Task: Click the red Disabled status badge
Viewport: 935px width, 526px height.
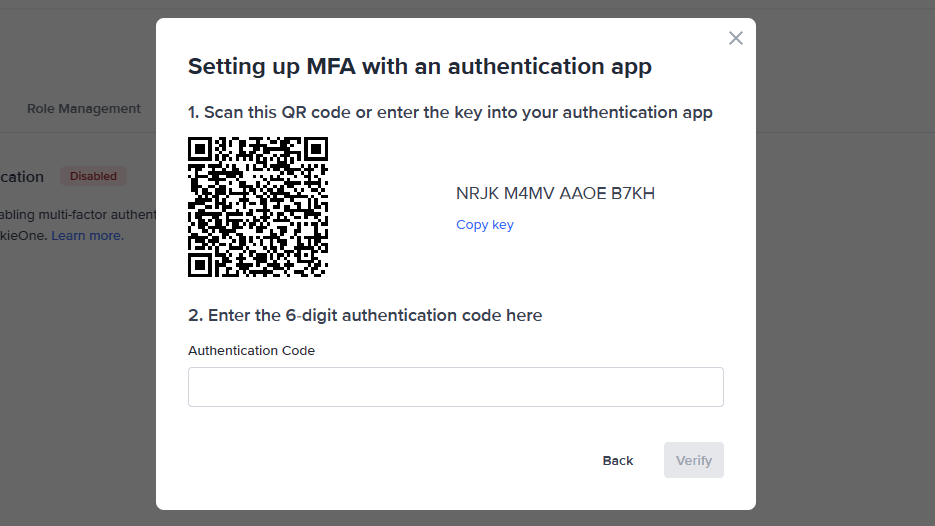Action: [93, 176]
